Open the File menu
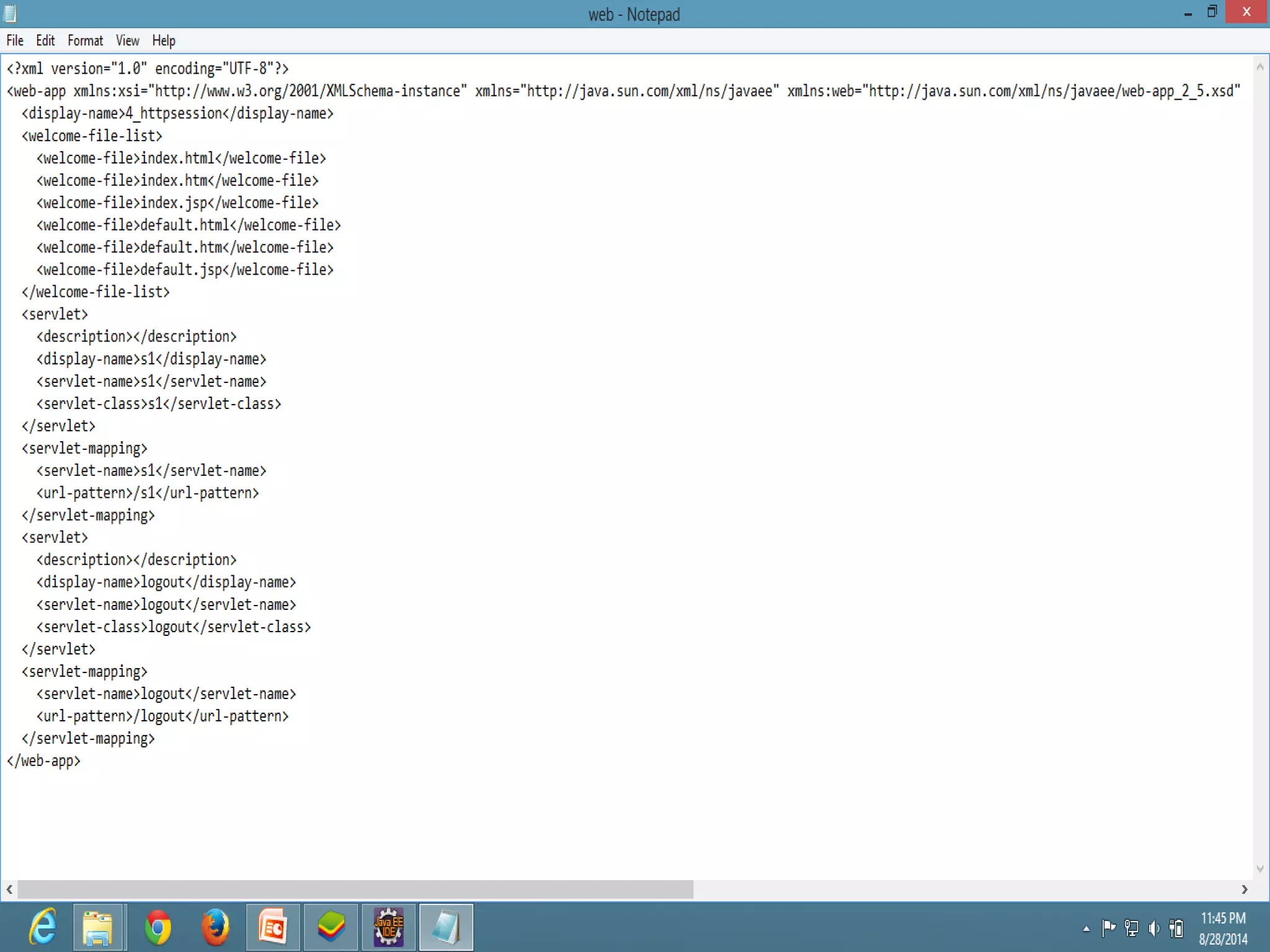Viewport: 1270px width, 952px height. (x=15, y=41)
